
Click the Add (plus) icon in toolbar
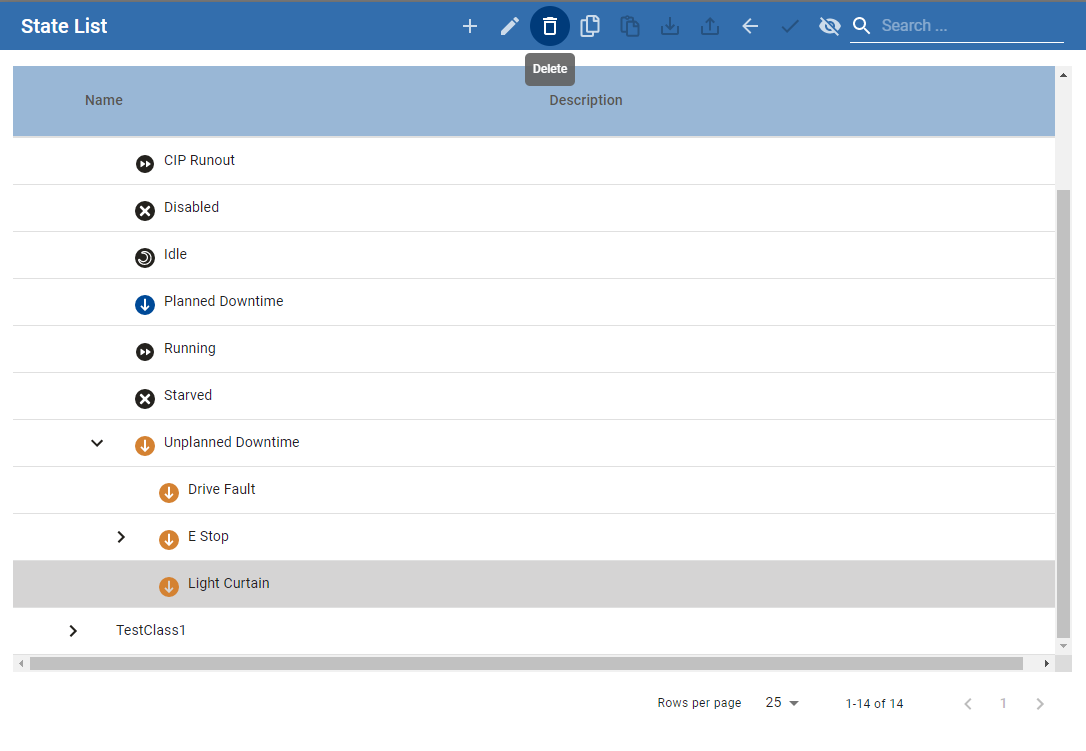[x=470, y=26]
